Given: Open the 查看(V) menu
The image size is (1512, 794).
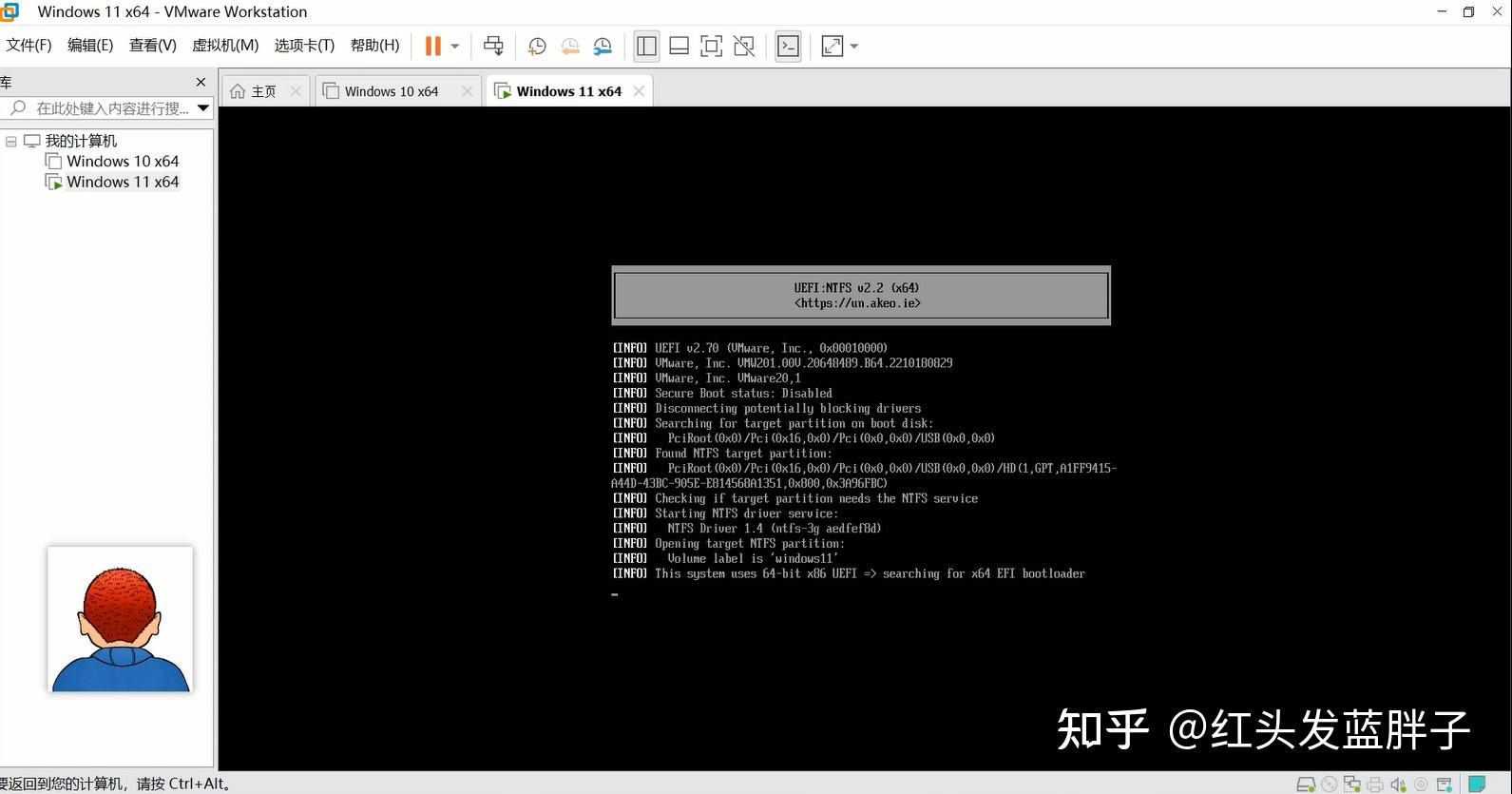Looking at the screenshot, I should pyautogui.click(x=153, y=46).
